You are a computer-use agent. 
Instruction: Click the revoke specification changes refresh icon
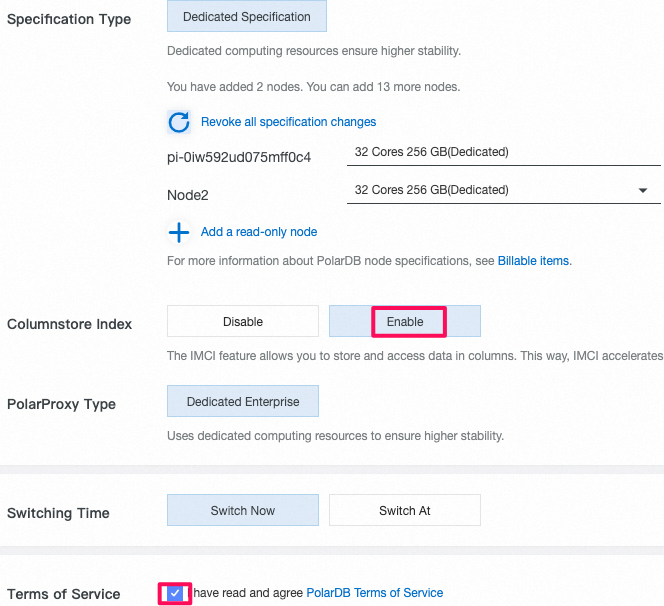[x=179, y=122]
